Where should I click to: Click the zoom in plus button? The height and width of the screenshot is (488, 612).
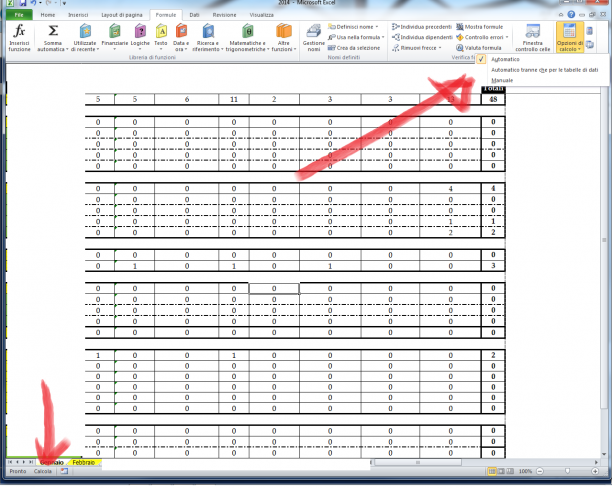(x=595, y=471)
